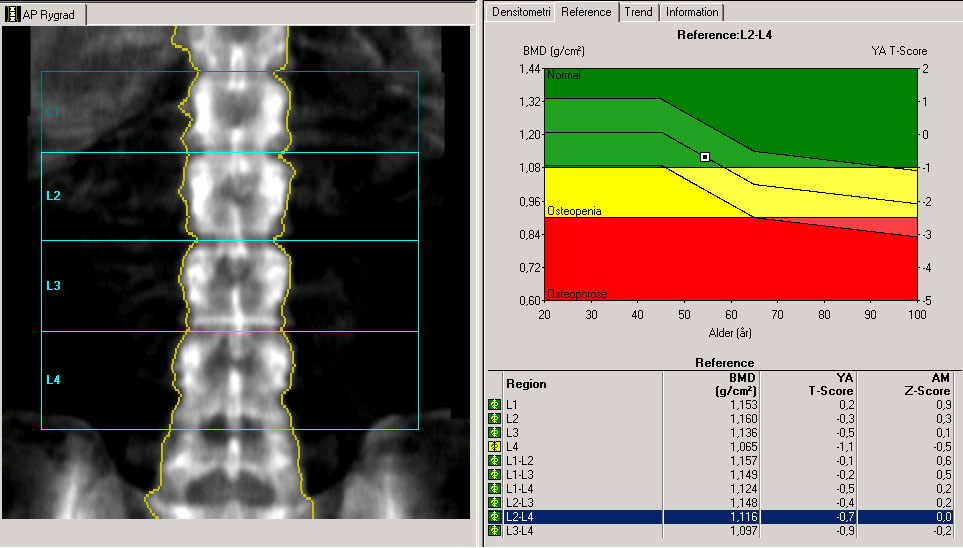
Task: Click the green status icon for L1
Action: (x=494, y=404)
